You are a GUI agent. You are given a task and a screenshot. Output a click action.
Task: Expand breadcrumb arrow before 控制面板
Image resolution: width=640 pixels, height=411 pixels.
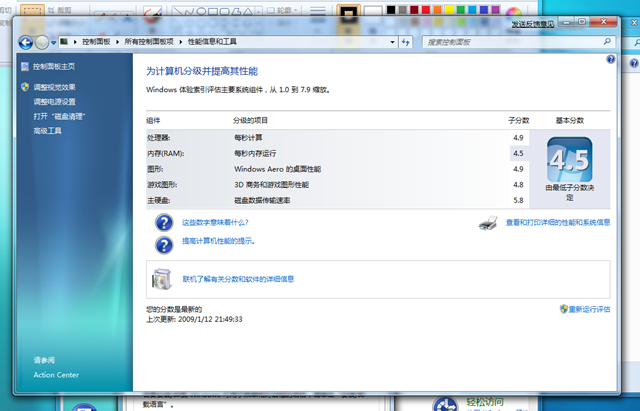(75, 42)
